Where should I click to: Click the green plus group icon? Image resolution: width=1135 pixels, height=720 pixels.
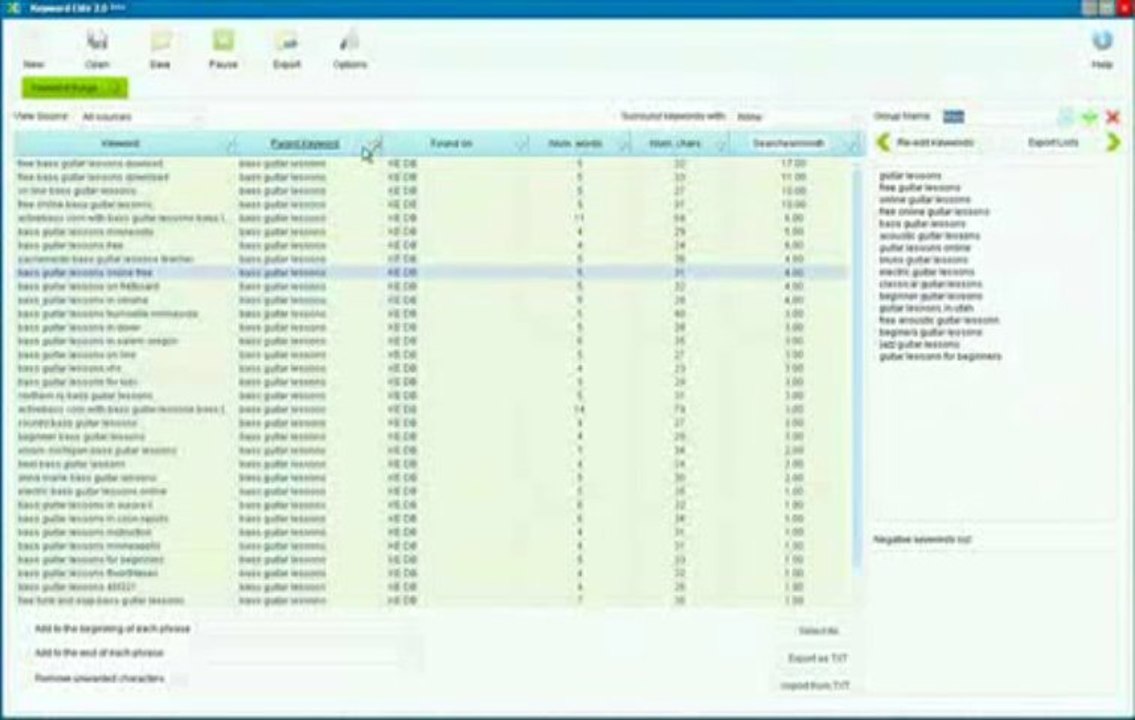click(x=1089, y=117)
